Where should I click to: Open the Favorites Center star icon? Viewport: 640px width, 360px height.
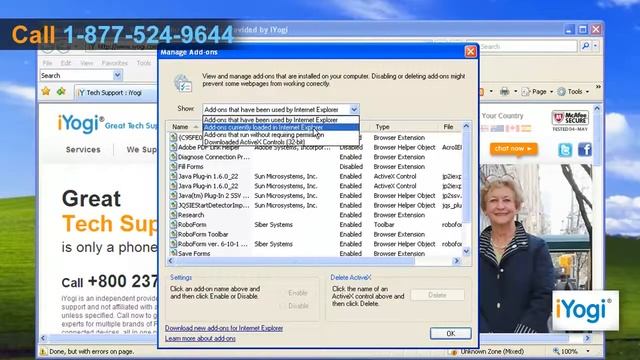pos(46,91)
